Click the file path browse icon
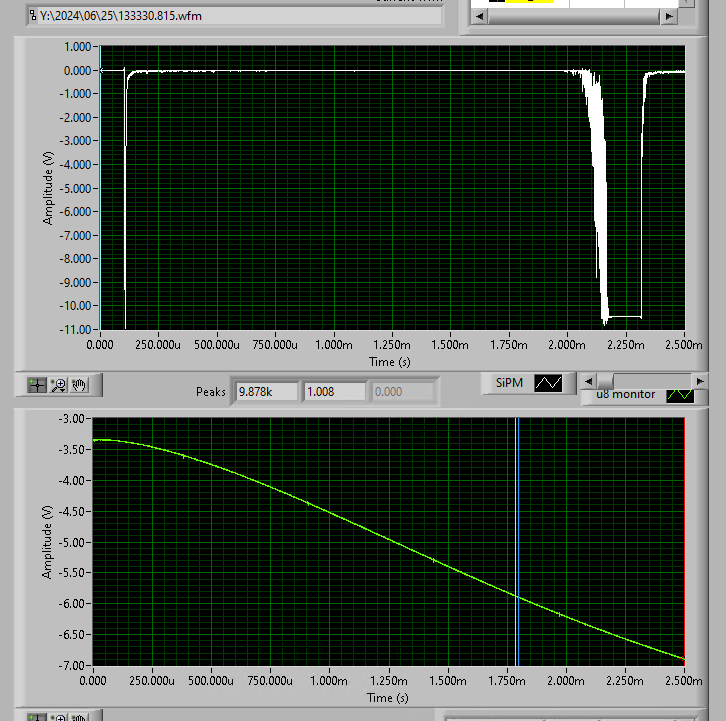Viewport: 726px width, 721px height. click(33, 16)
